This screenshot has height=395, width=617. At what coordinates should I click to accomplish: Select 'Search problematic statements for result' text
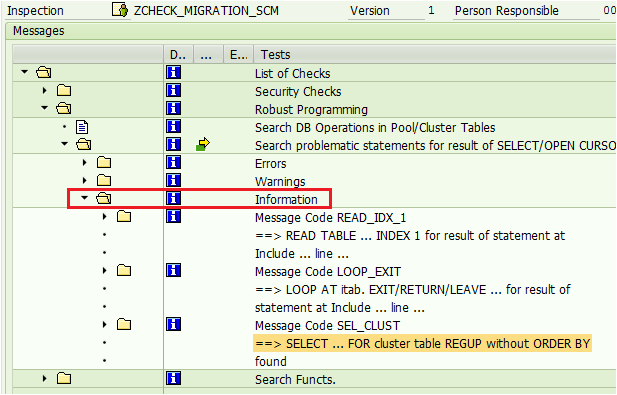(x=367, y=146)
